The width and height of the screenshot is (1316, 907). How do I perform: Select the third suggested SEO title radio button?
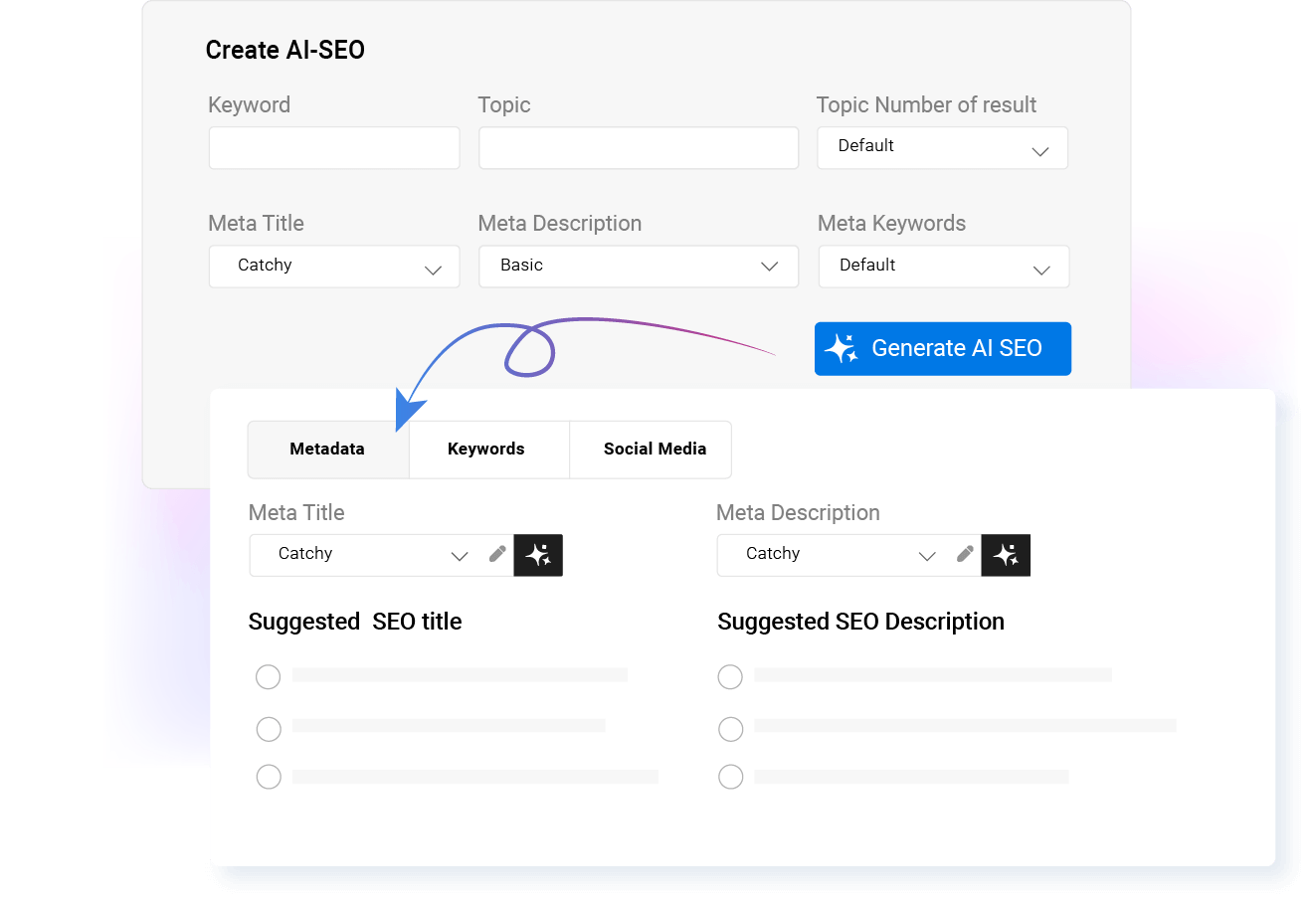pyautogui.click(x=268, y=777)
